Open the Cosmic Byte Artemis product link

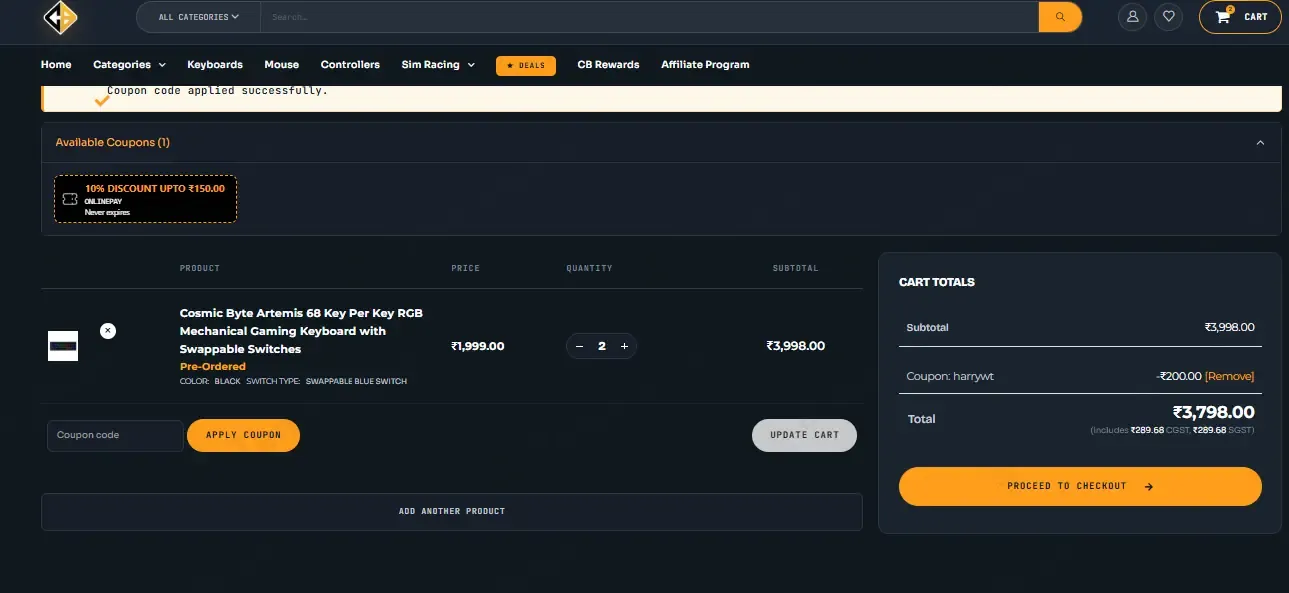tap(301, 331)
